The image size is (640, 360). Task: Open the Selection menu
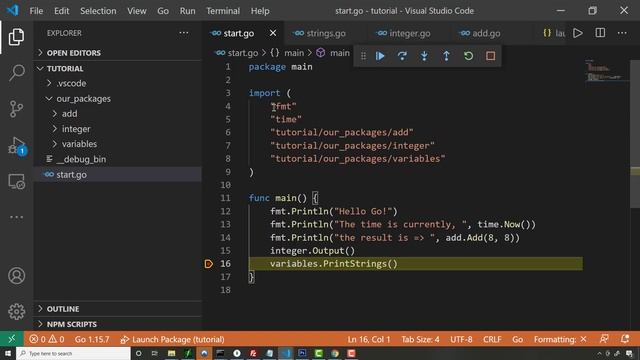pos(98,11)
